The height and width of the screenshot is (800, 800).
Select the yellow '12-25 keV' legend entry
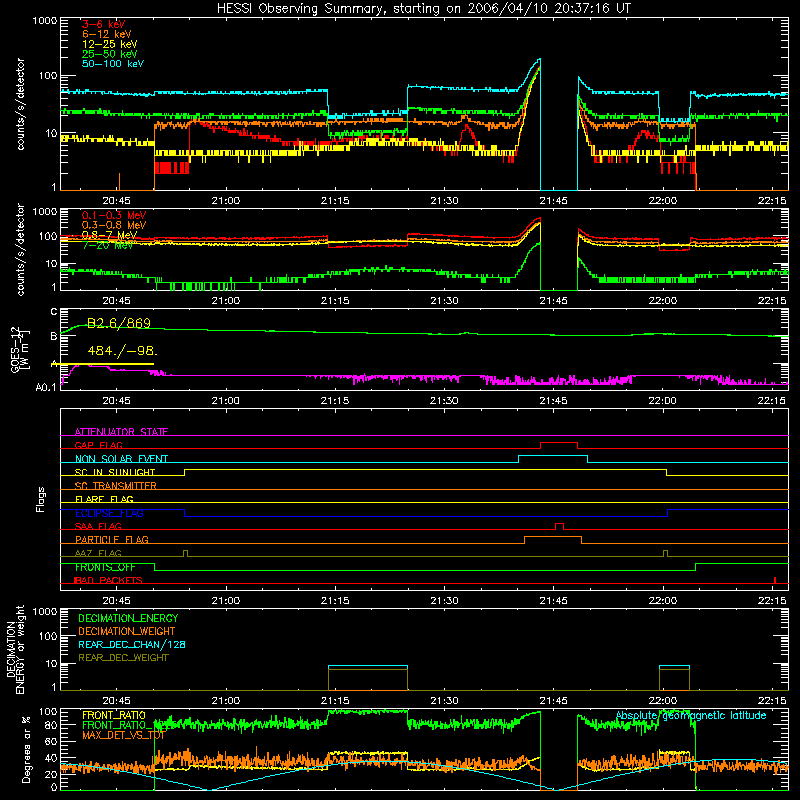tap(109, 44)
